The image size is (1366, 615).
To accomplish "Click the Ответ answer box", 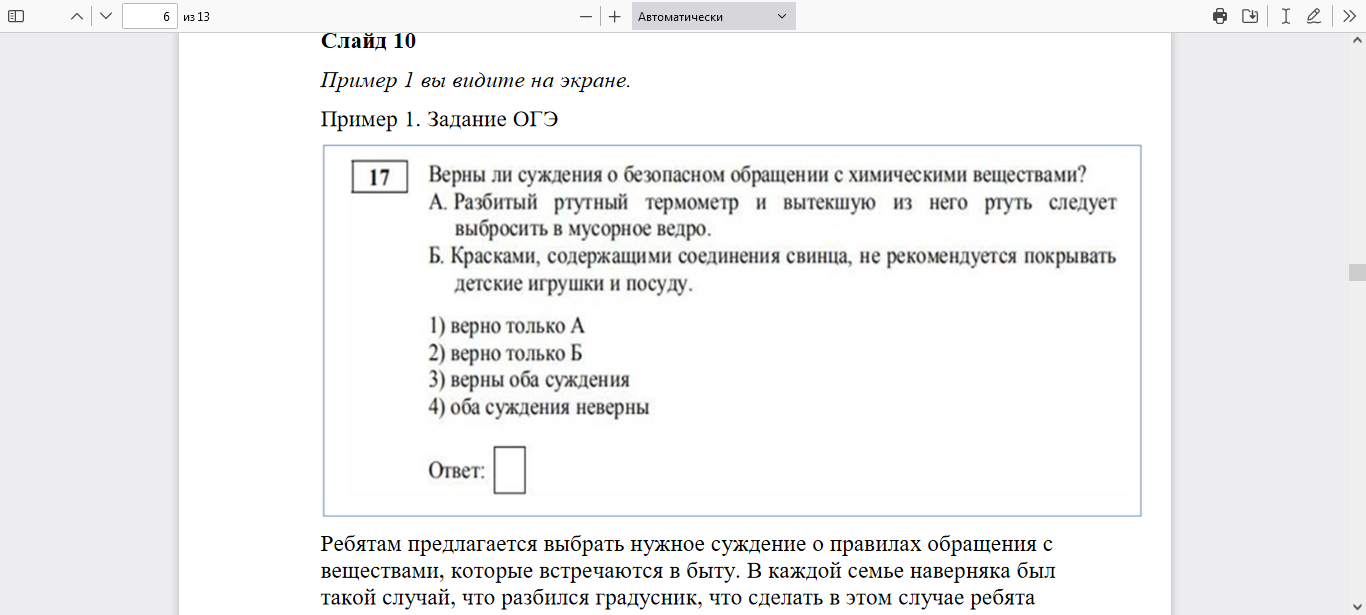I will pos(510,470).
